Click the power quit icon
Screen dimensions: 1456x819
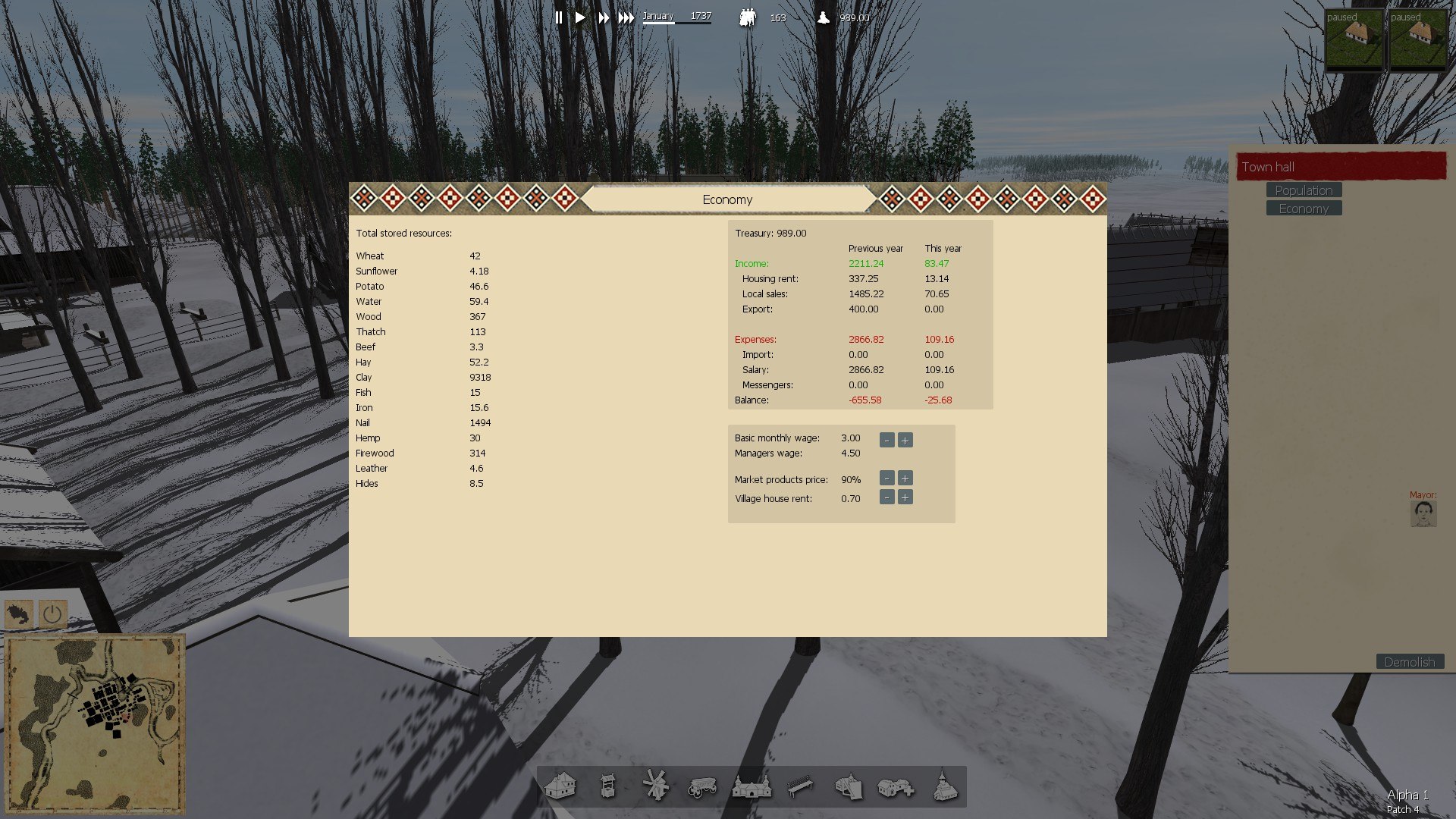[52, 613]
